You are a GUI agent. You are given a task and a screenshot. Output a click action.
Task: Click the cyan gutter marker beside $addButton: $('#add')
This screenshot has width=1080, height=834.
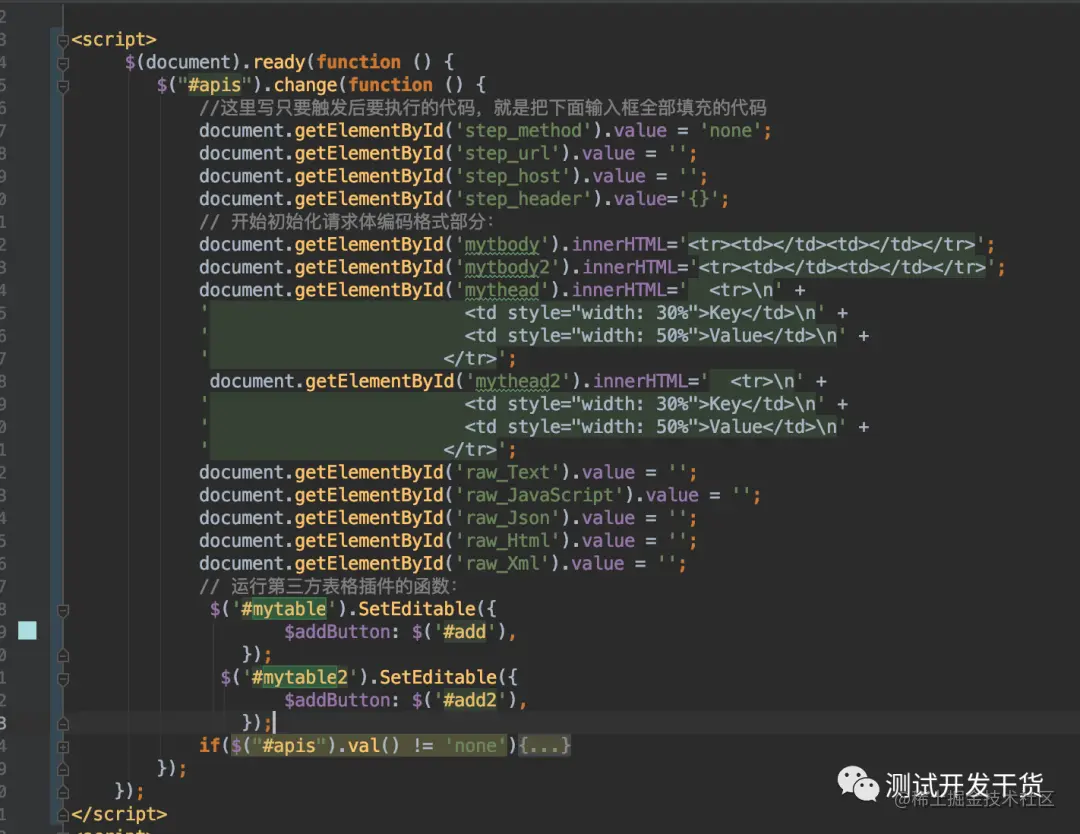pyautogui.click(x=27, y=630)
